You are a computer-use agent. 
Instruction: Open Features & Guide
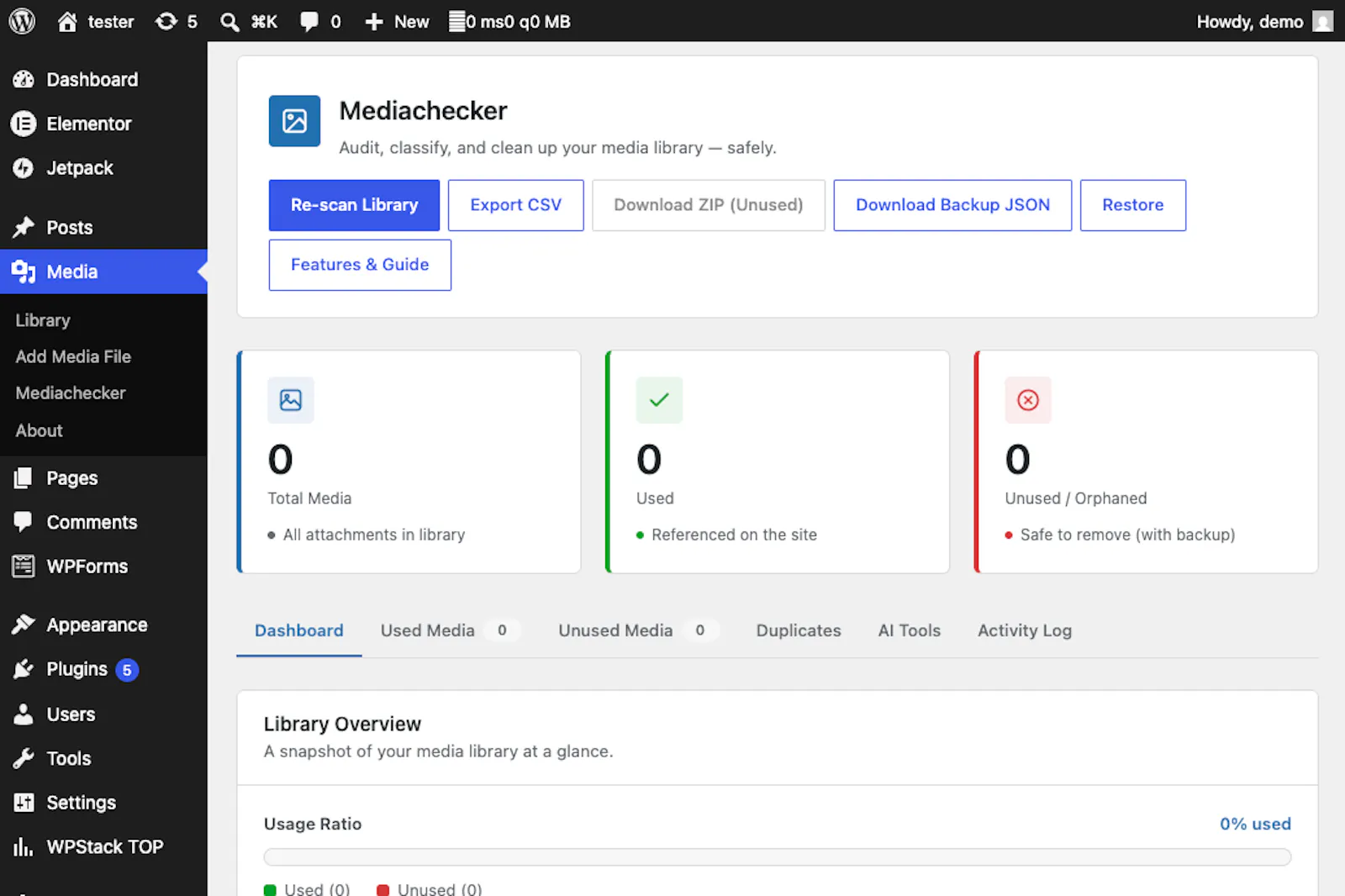[x=360, y=265]
